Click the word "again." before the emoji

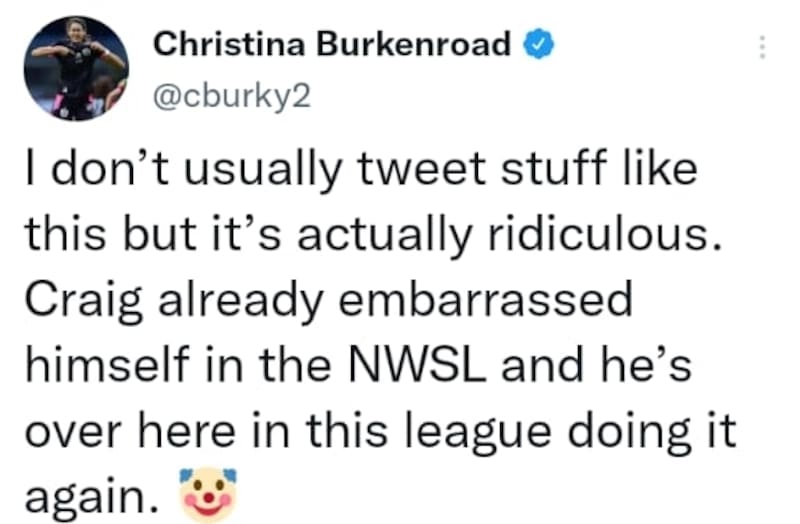pyautogui.click(x=92, y=497)
